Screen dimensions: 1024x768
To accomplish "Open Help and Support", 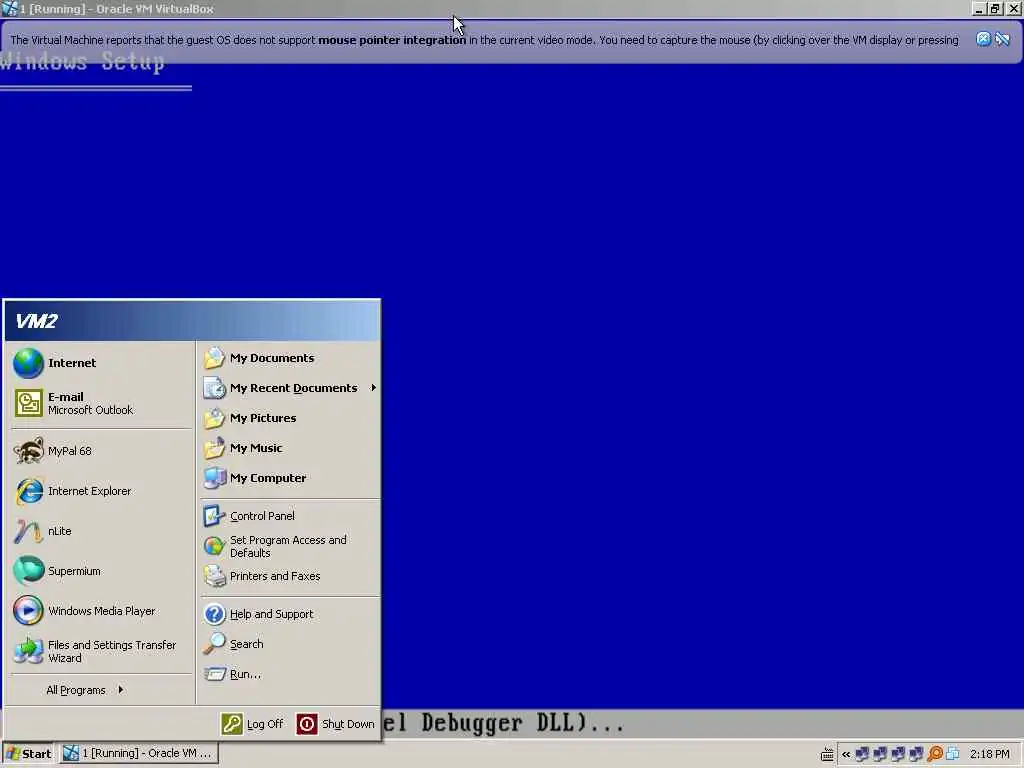I will (x=289, y=614).
